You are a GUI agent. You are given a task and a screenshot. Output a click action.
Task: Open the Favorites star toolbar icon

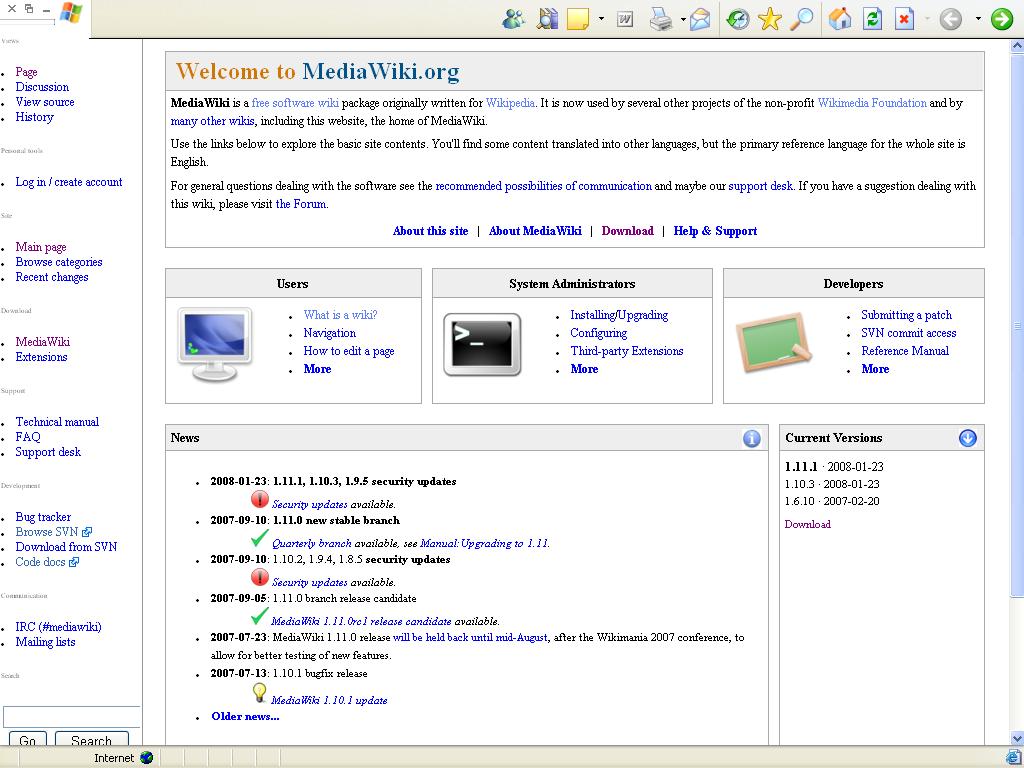point(770,19)
